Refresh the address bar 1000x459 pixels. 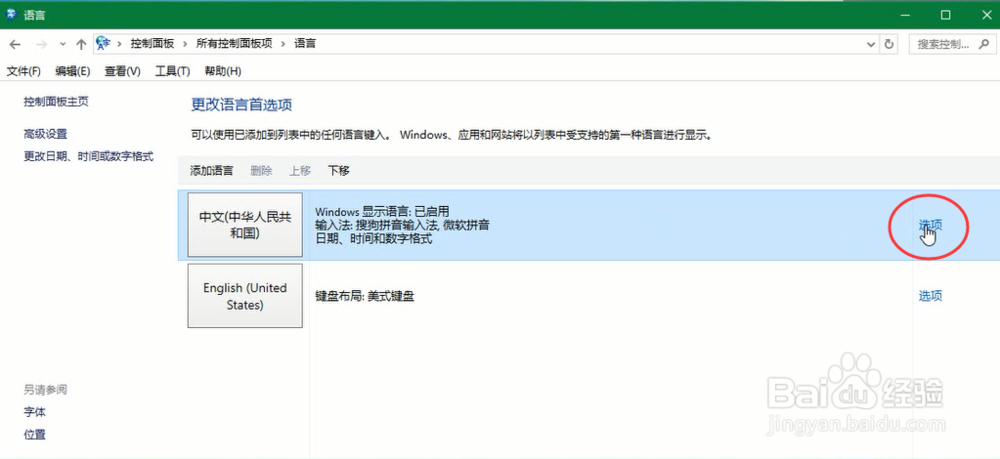(x=888, y=44)
